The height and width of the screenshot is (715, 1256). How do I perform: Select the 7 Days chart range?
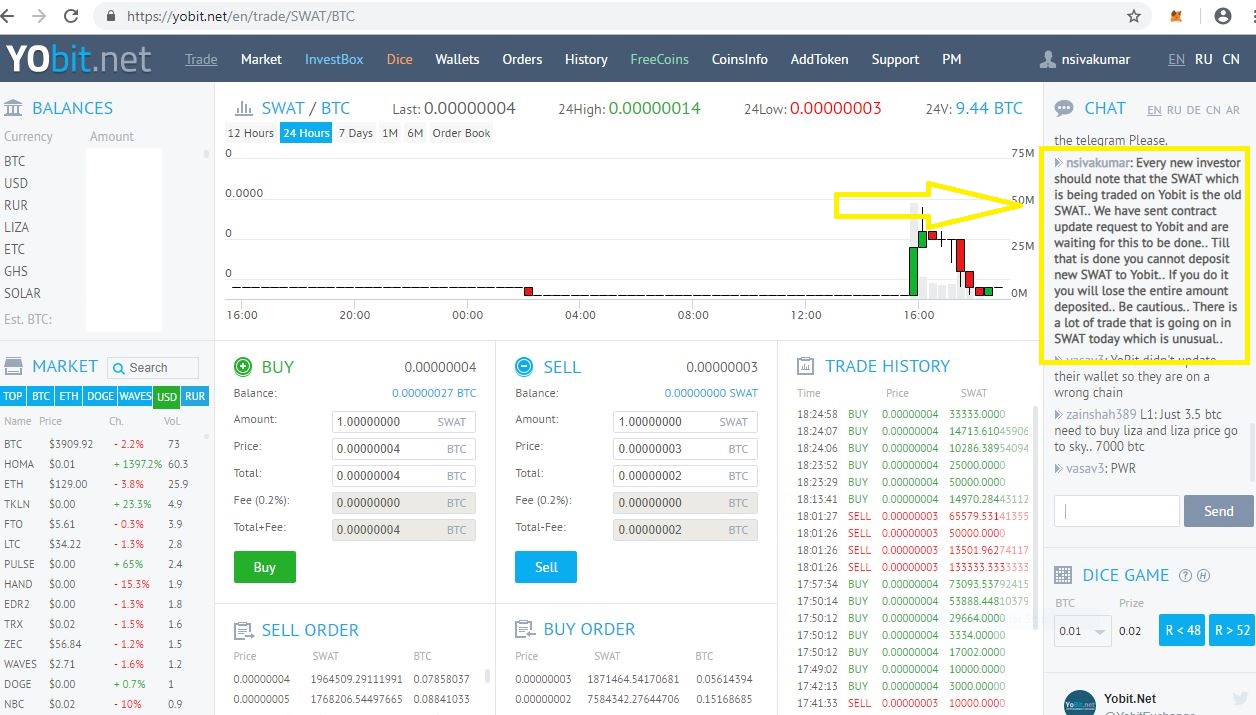[355, 133]
